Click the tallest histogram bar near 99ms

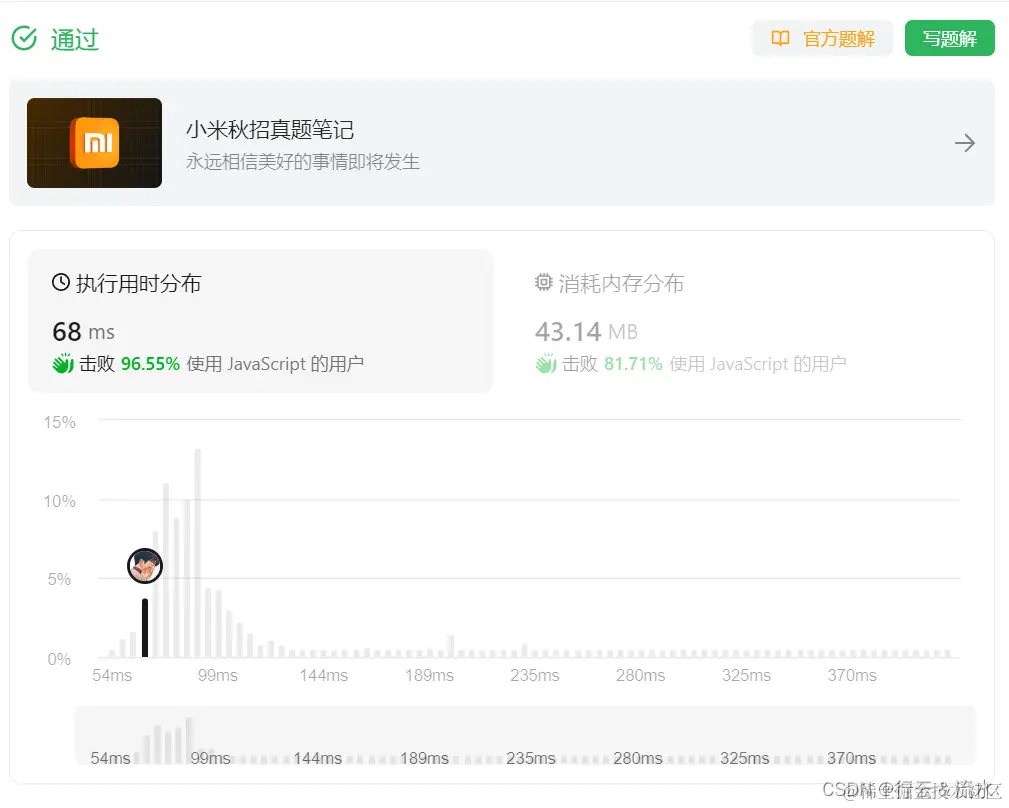pos(198,553)
